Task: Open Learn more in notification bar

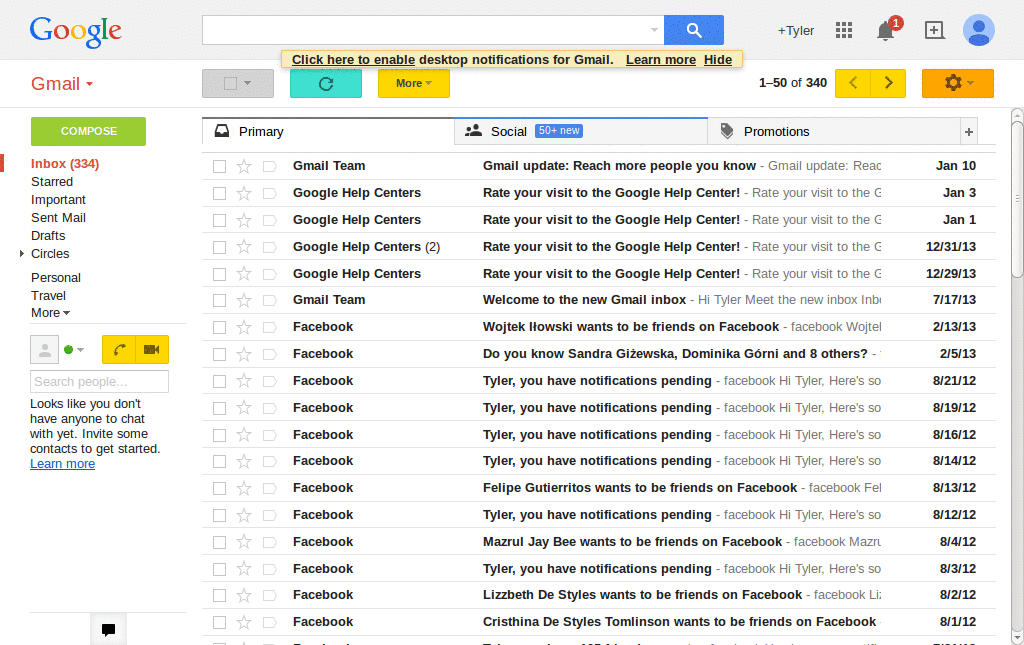Action: point(661,59)
